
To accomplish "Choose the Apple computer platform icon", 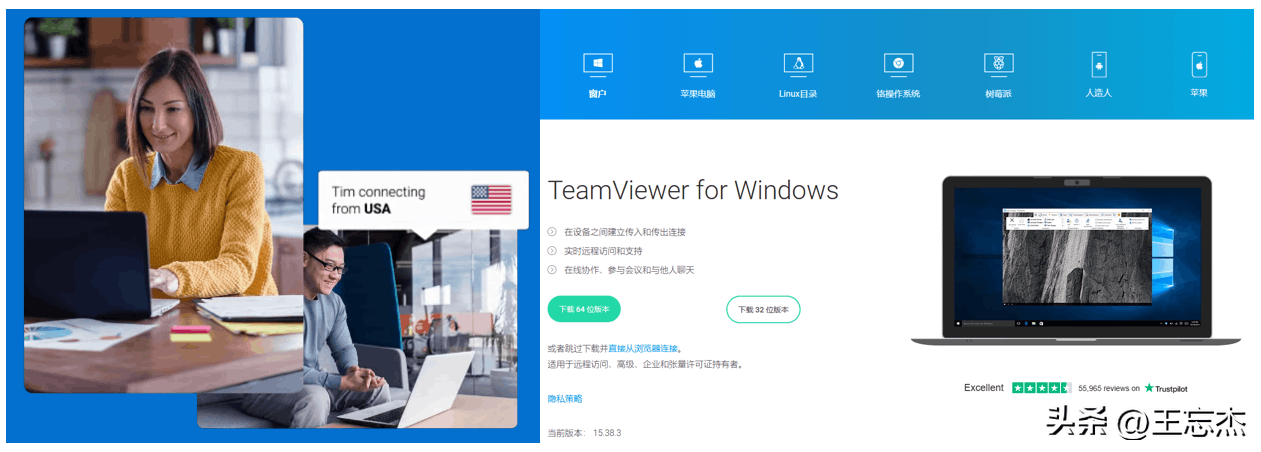I will coord(698,64).
